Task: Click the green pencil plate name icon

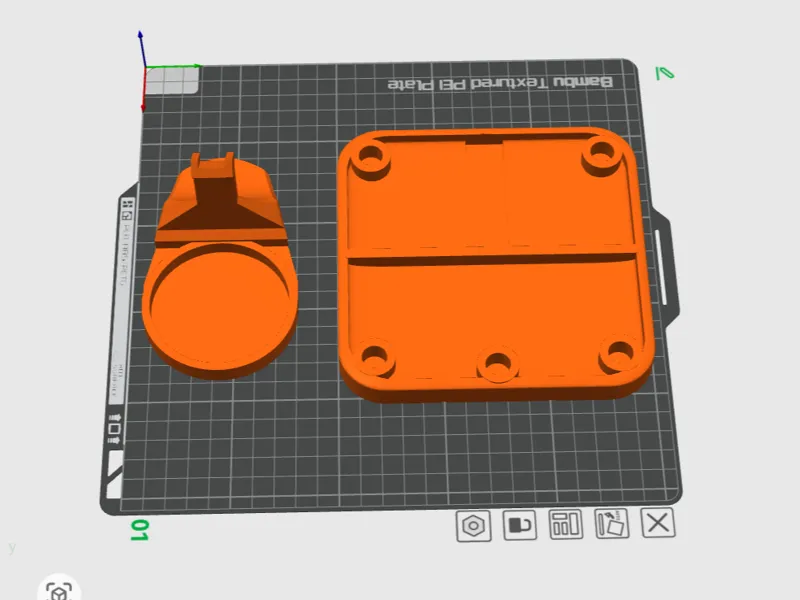Action: [664, 73]
